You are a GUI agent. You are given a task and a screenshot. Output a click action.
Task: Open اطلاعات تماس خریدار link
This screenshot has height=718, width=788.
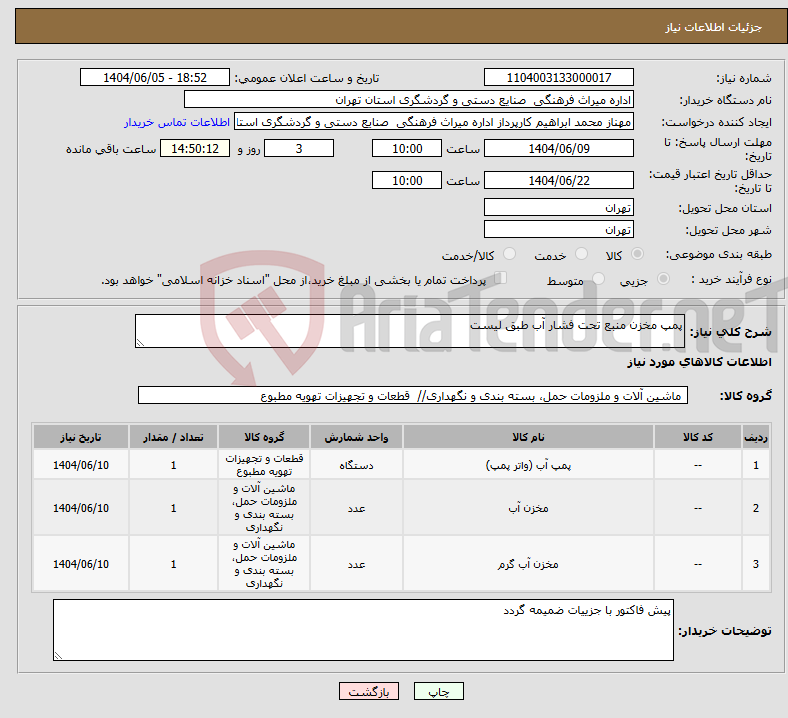(177, 122)
